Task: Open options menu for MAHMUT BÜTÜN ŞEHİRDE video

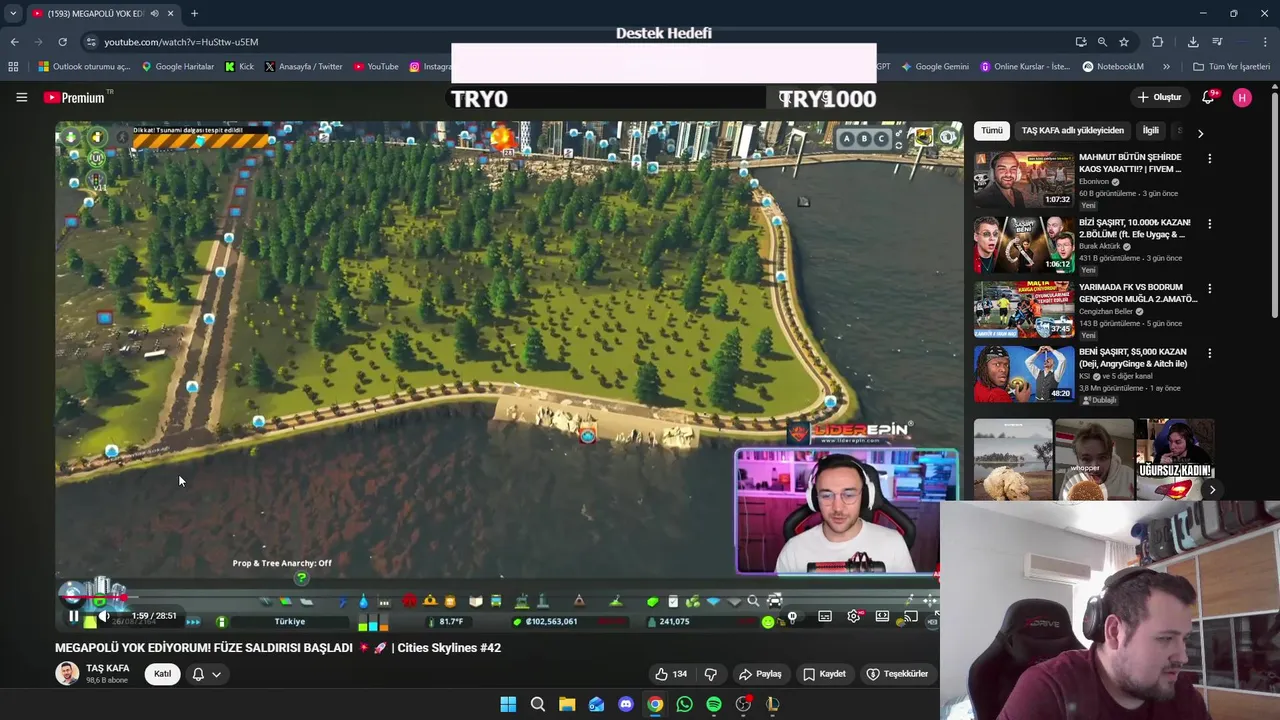Action: [x=1209, y=158]
